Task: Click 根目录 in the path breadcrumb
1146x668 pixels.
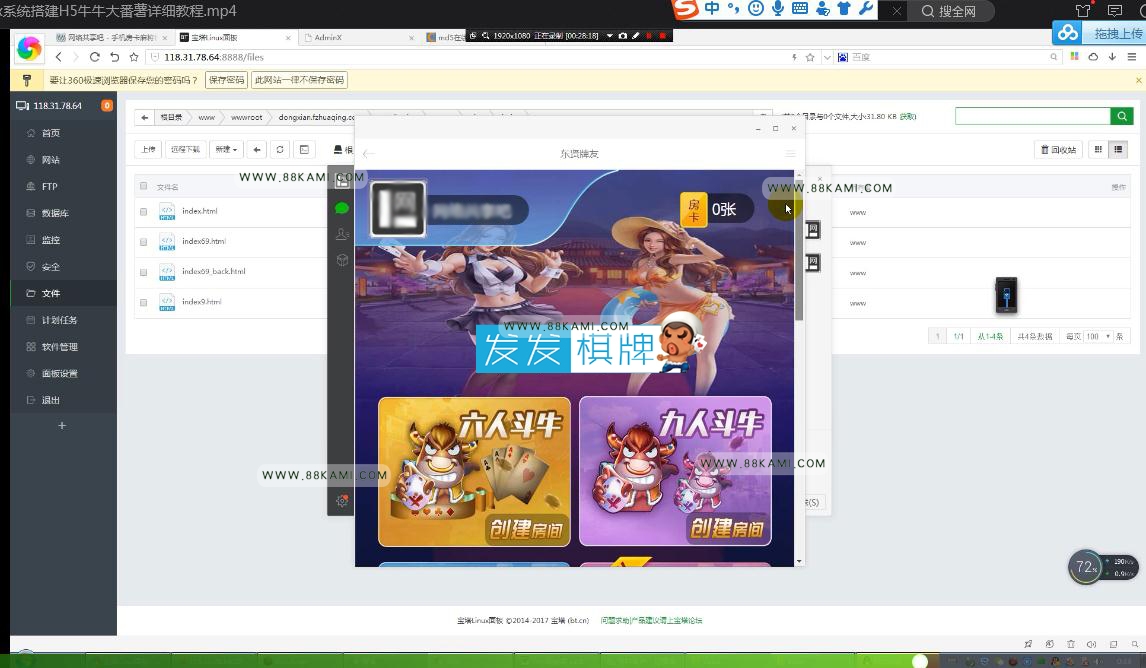Action: point(172,117)
